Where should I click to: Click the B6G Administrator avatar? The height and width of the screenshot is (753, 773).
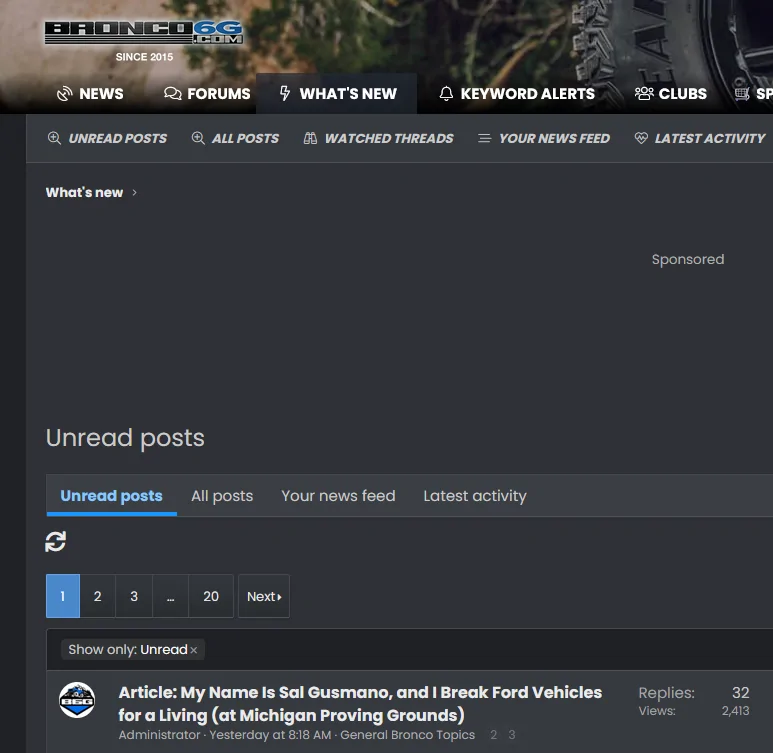77,700
